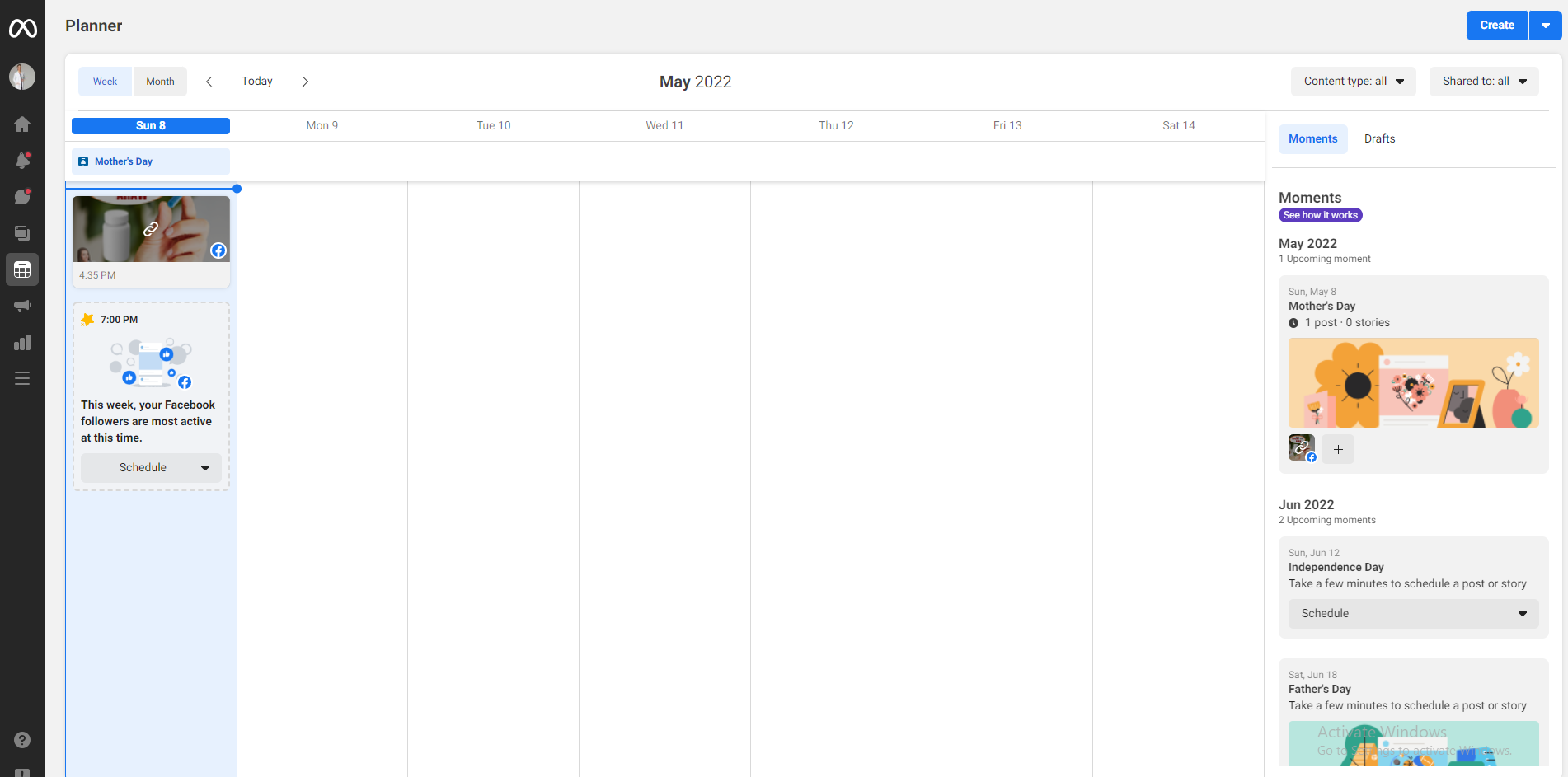Click the 'Sat, Jun 18' date label
Image resolution: width=1568 pixels, height=777 pixels.
[x=1312, y=675]
